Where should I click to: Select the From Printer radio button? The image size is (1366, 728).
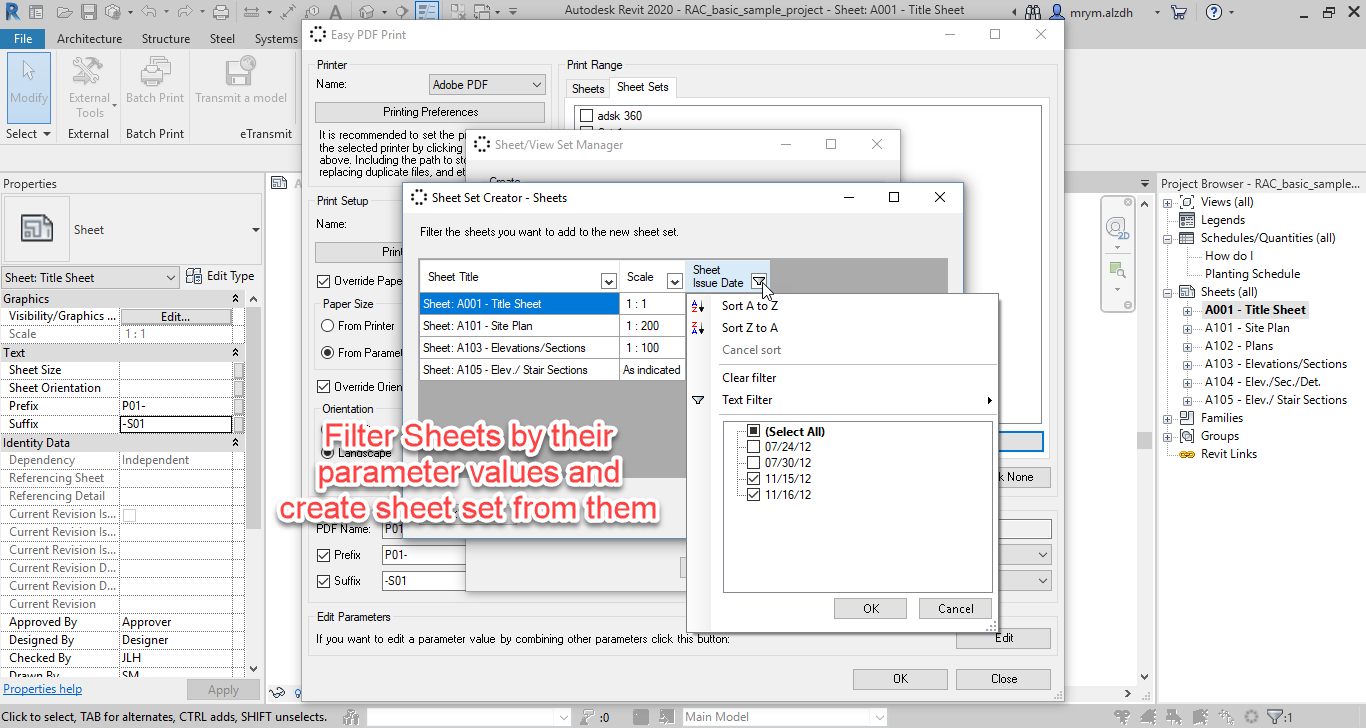point(327,326)
